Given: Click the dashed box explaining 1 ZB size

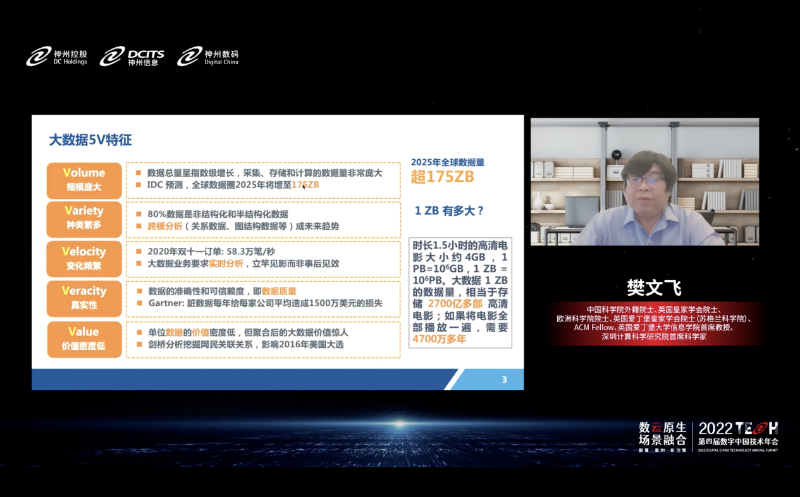Looking at the screenshot, I should click(460, 292).
